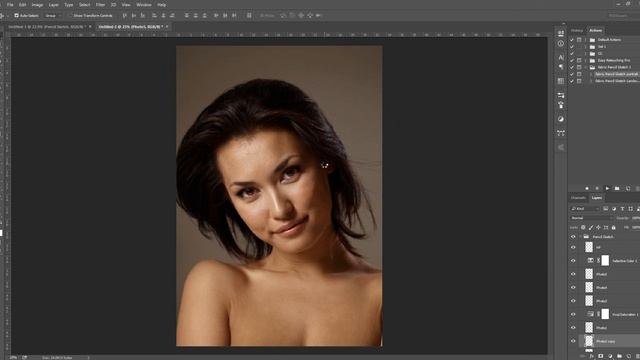Click the Lock all padlock icon
This screenshot has height=360, width=640.
(613, 227)
